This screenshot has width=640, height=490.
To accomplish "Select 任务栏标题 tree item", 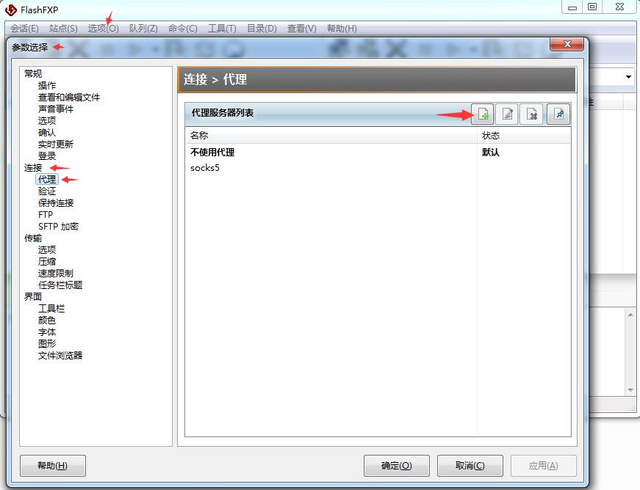I will pyautogui.click(x=60, y=285).
